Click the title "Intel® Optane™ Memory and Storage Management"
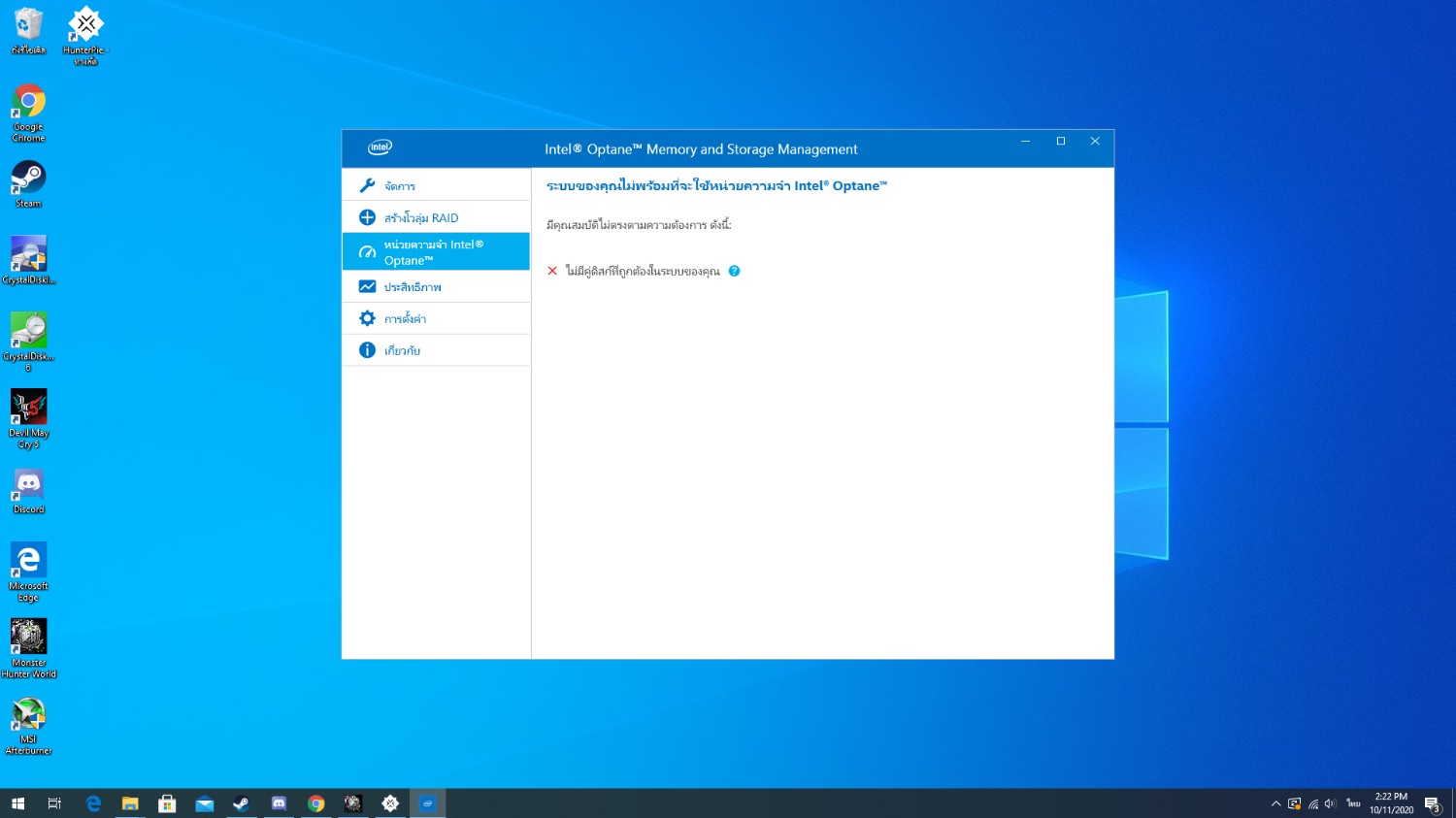 click(x=701, y=149)
